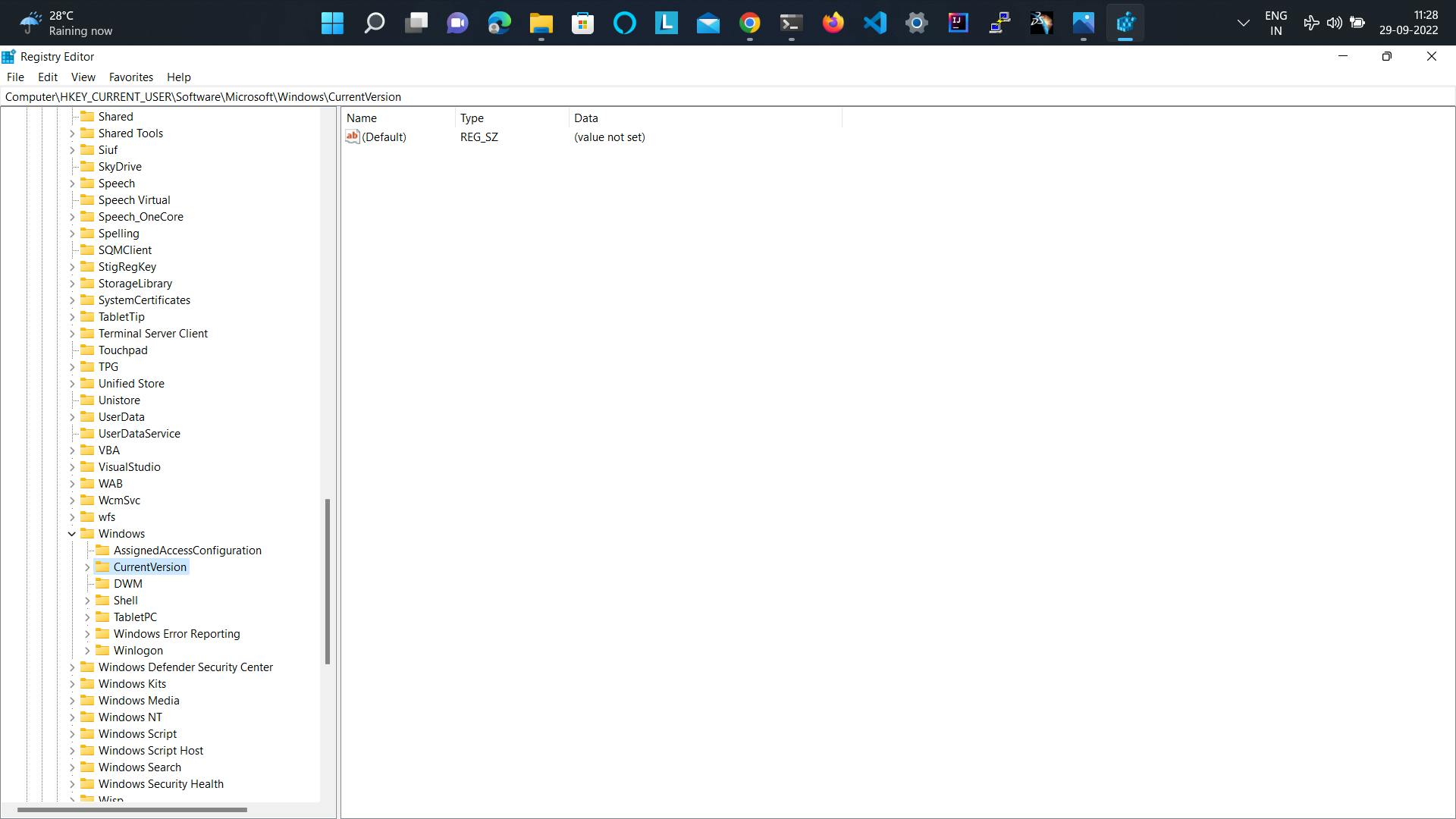This screenshot has width=1456, height=819.
Task: Open Visual Studio Code from taskbar
Action: click(x=874, y=23)
